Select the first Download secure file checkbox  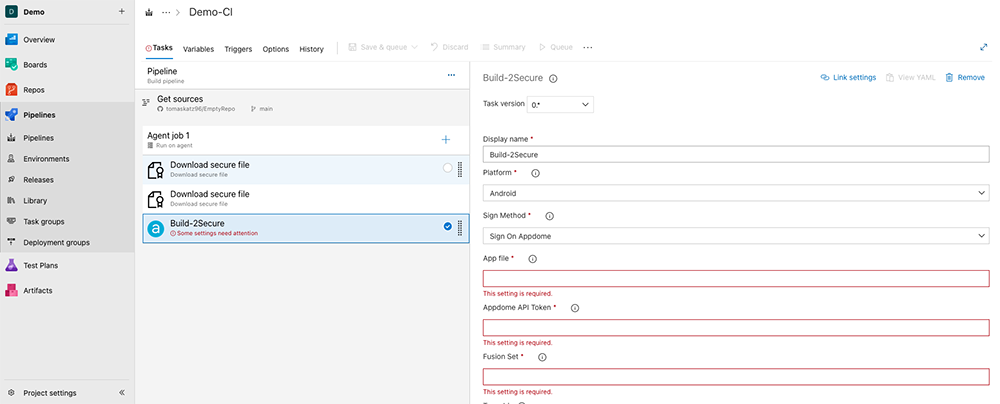pos(448,169)
